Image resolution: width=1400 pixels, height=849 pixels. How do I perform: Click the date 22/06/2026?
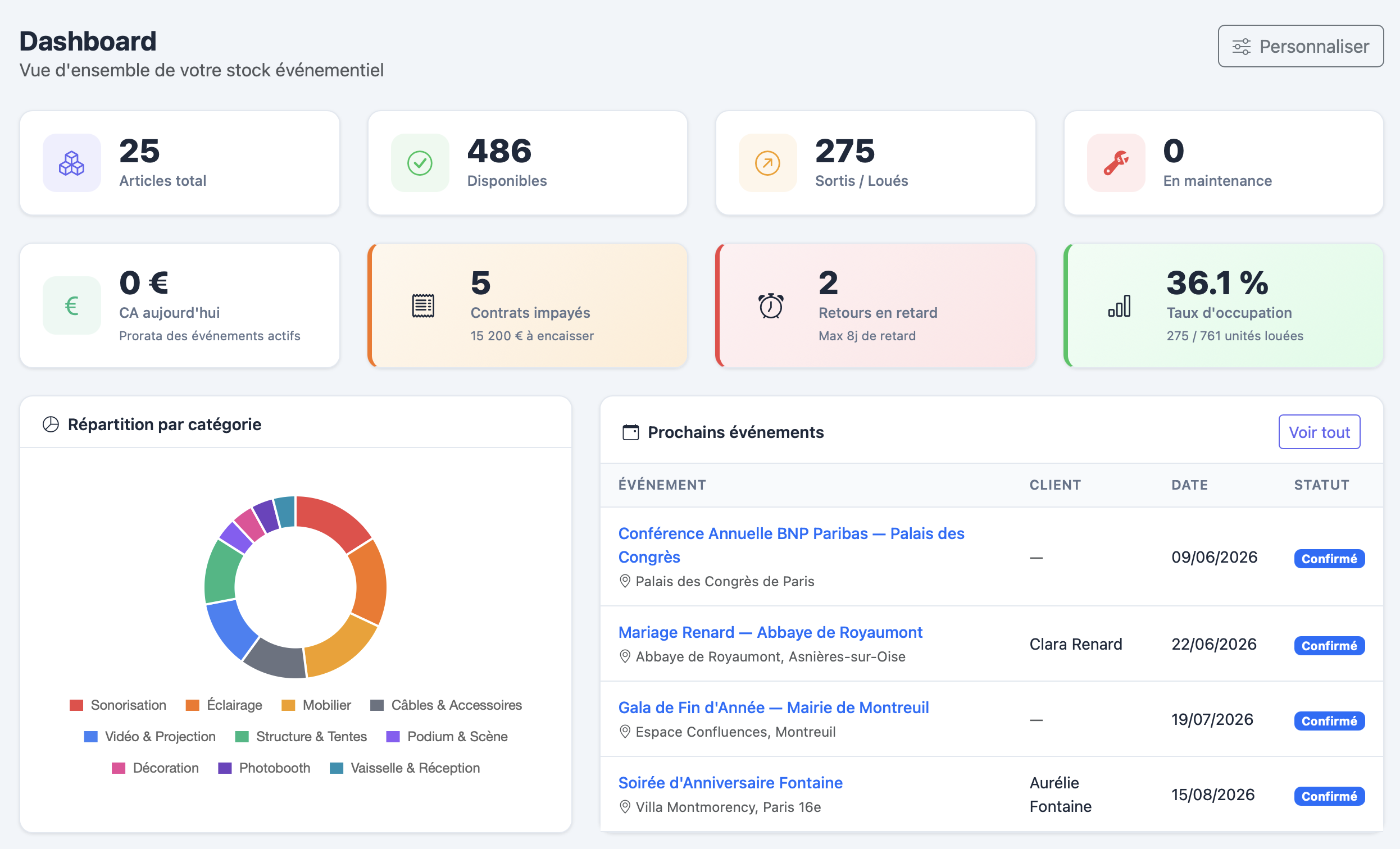pos(1213,644)
